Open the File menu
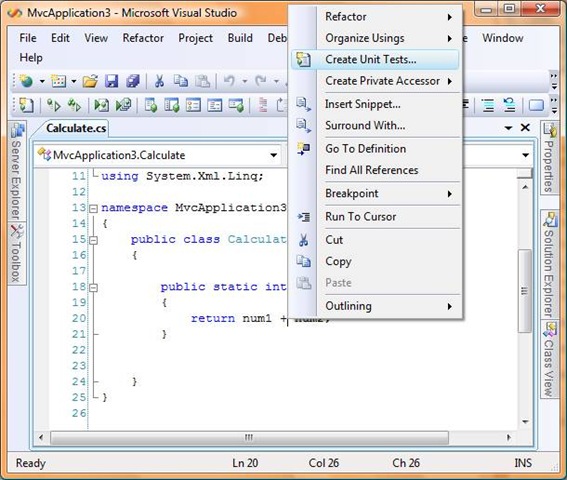The image size is (567, 480). click(28, 38)
